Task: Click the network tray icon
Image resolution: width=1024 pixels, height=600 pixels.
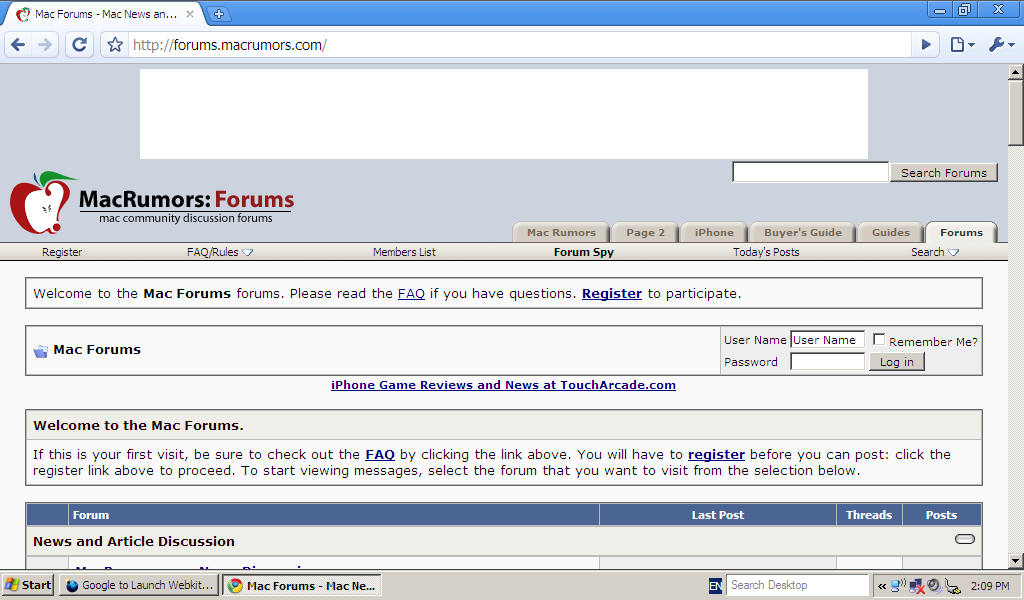Action: pyautogui.click(x=899, y=585)
